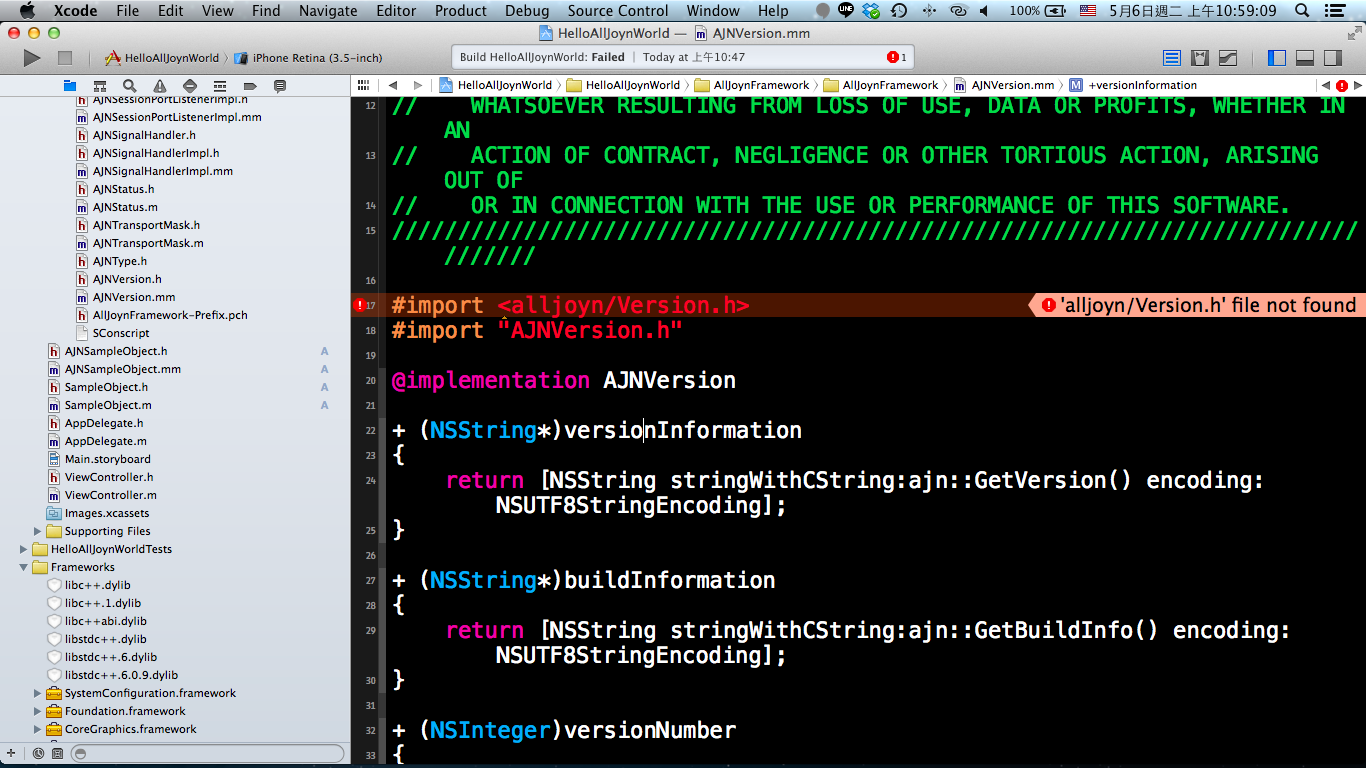Open the Log navigator
The width and height of the screenshot is (1366, 768).
[x=280, y=86]
